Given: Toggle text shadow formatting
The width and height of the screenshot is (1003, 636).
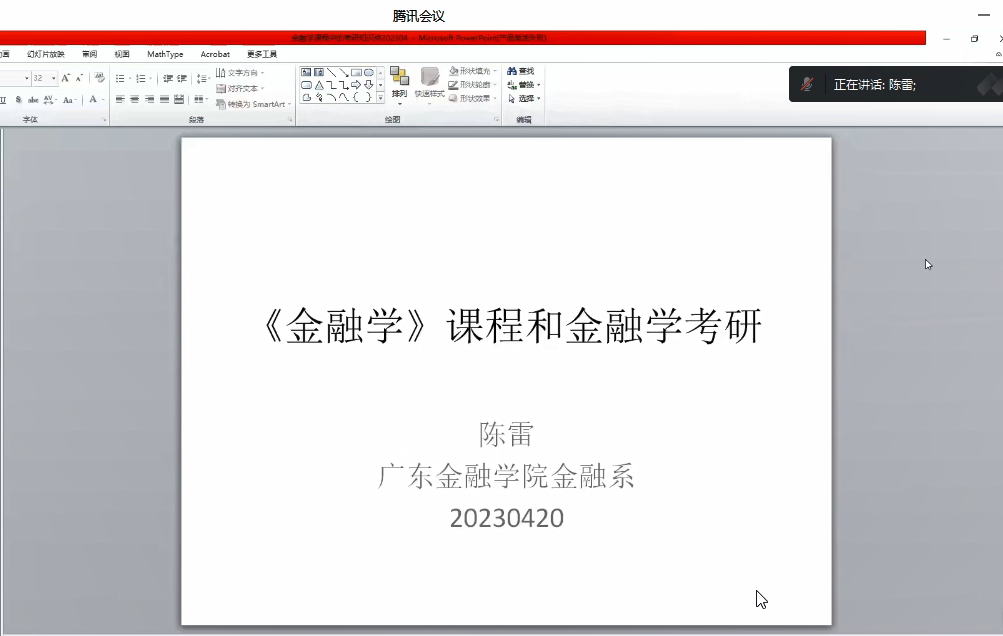Looking at the screenshot, I should coord(18,100).
